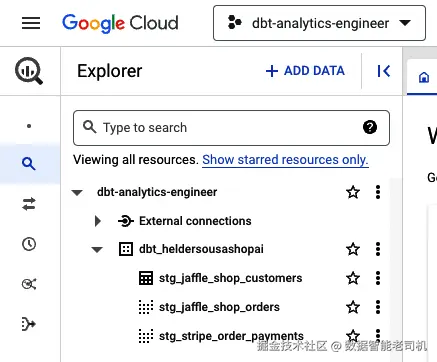
Task: Collapse the dbt-analytics-engineer project node
Action: pyautogui.click(x=77, y=192)
